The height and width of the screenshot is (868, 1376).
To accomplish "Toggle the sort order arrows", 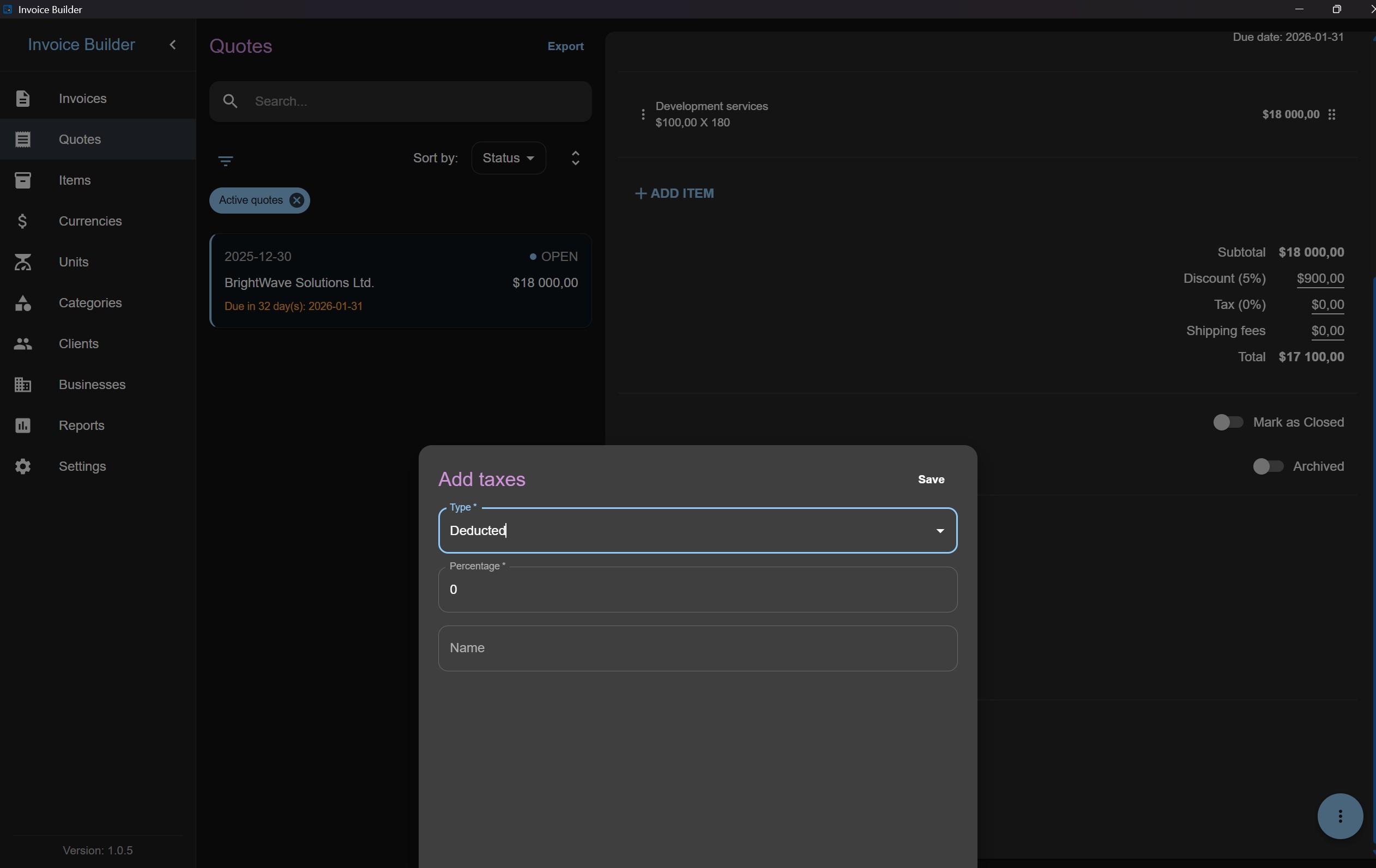I will (576, 157).
